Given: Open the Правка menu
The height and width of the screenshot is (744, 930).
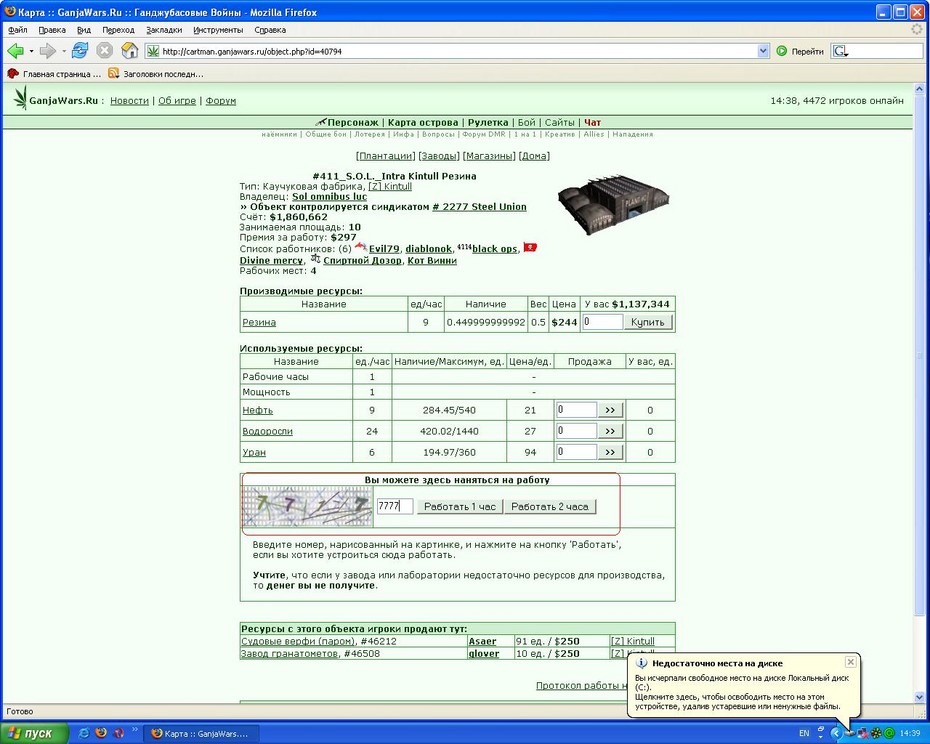Looking at the screenshot, I should [52, 30].
